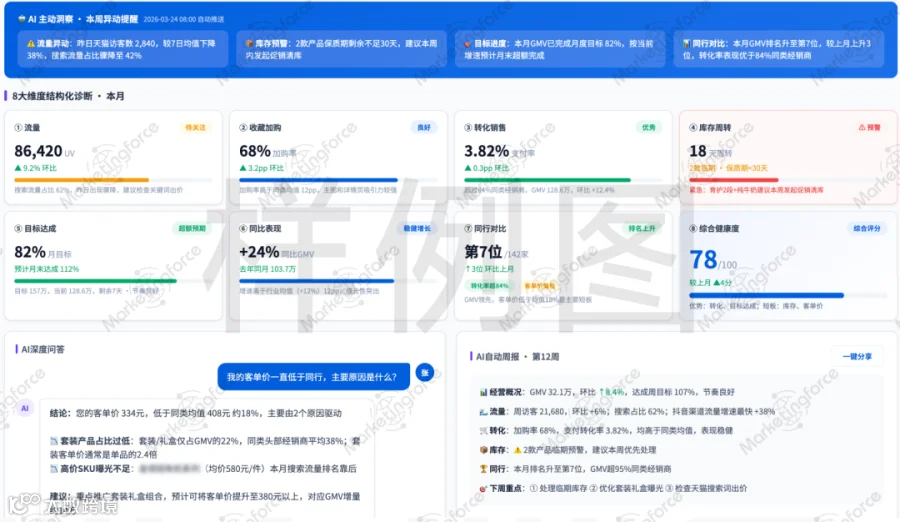
Task: Click the green 8.4% value in 经营概况 row
Action: pyautogui.click(x=612, y=392)
